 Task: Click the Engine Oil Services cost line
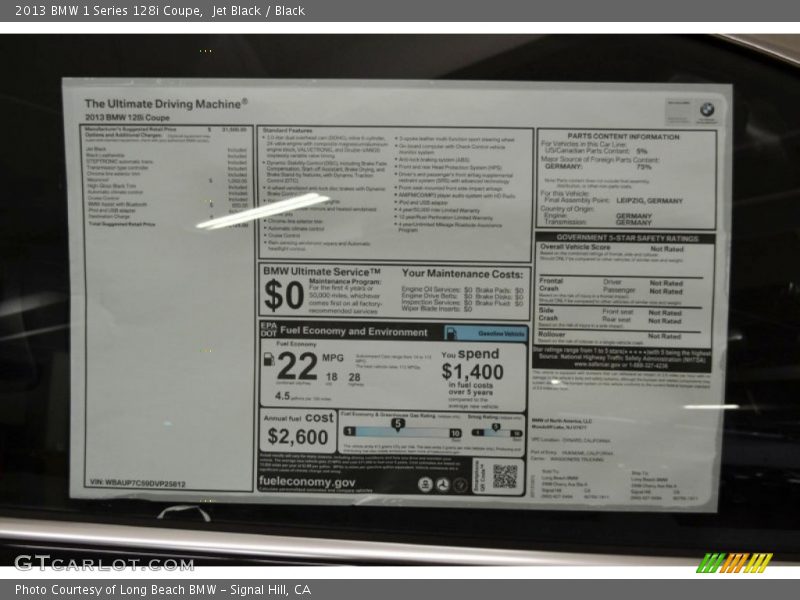437,290
